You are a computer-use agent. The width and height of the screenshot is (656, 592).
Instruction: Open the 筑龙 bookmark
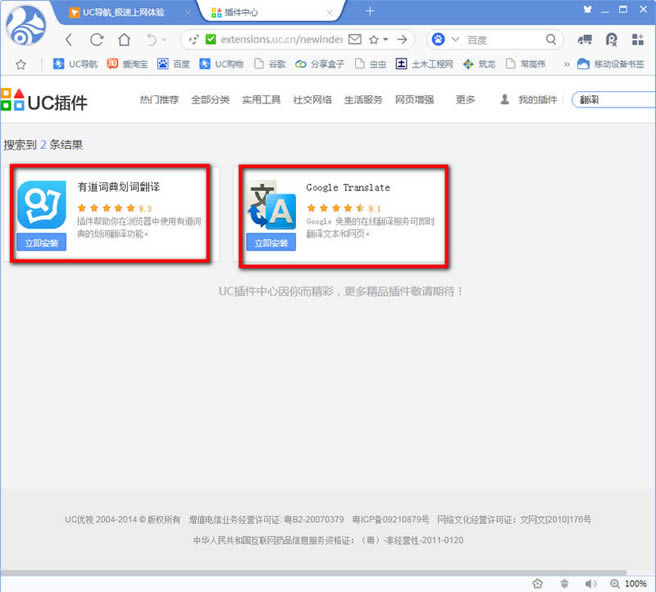point(479,64)
